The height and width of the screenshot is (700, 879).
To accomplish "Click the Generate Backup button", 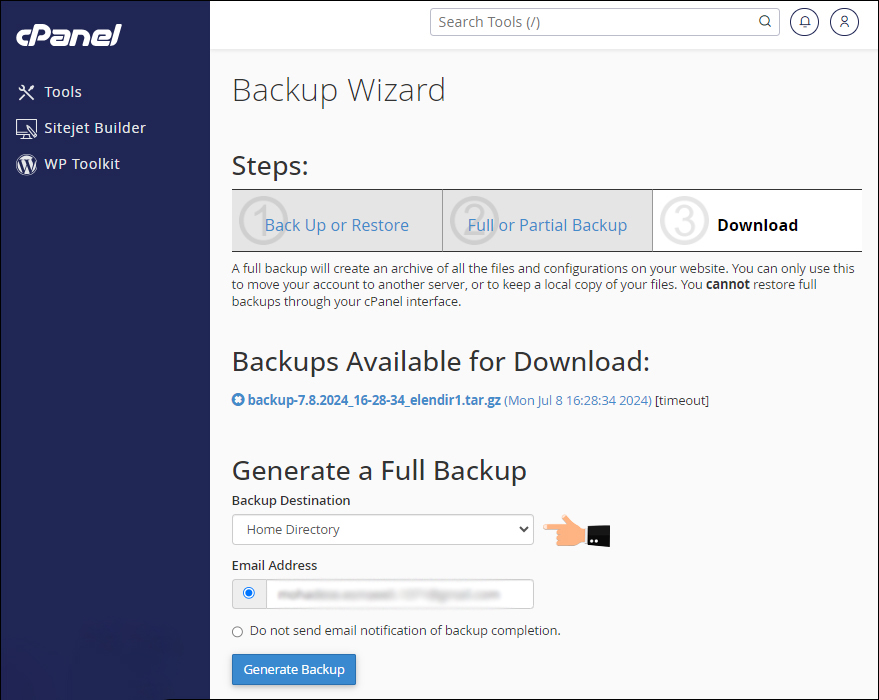I will [294, 669].
